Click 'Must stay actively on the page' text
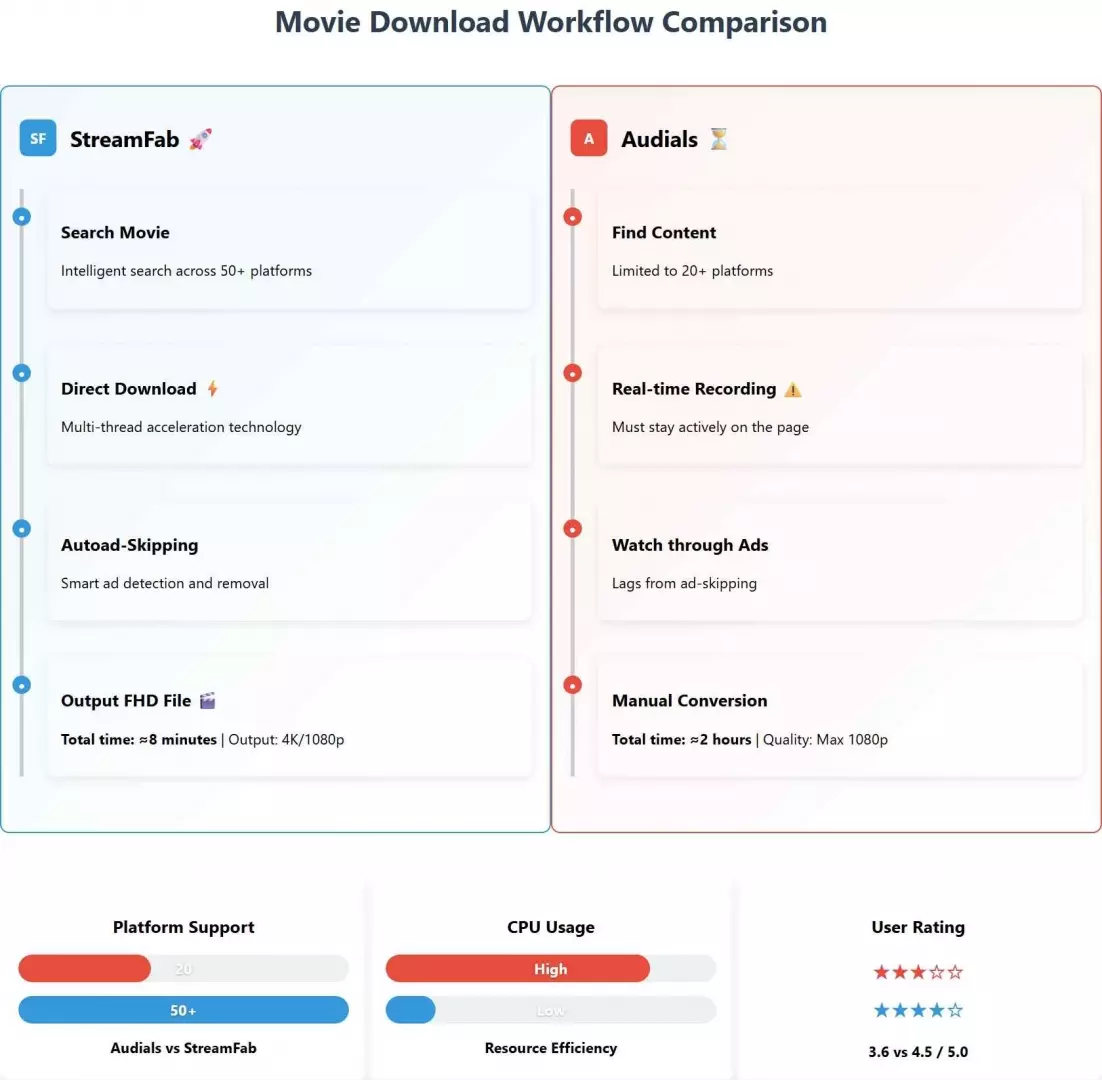The height and width of the screenshot is (1080, 1102). (711, 427)
